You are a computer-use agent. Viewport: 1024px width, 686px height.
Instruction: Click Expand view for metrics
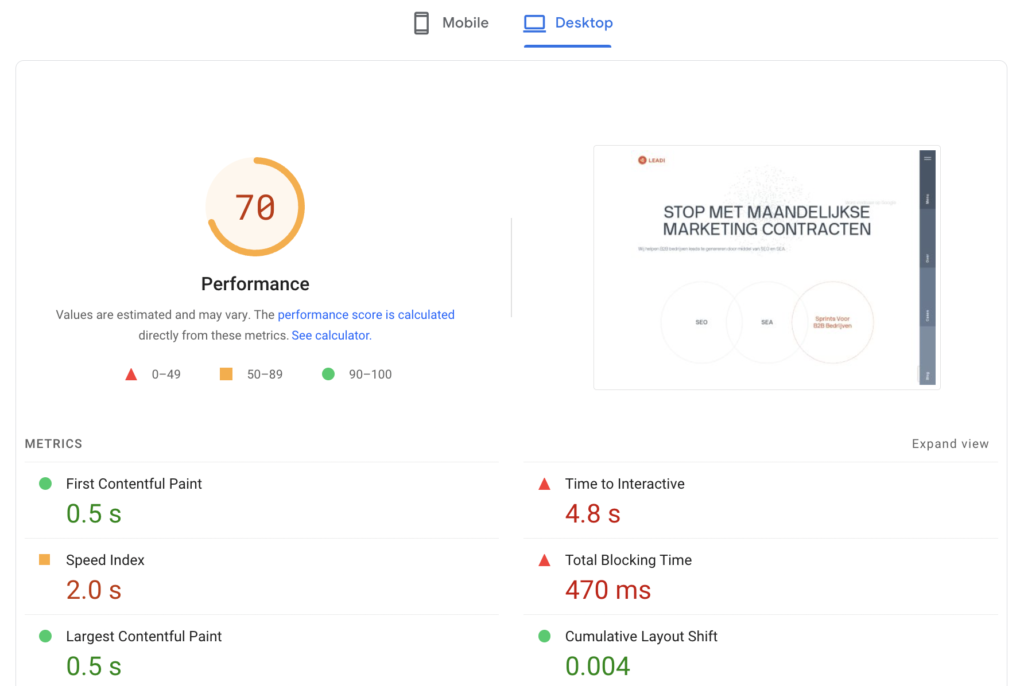tap(950, 444)
